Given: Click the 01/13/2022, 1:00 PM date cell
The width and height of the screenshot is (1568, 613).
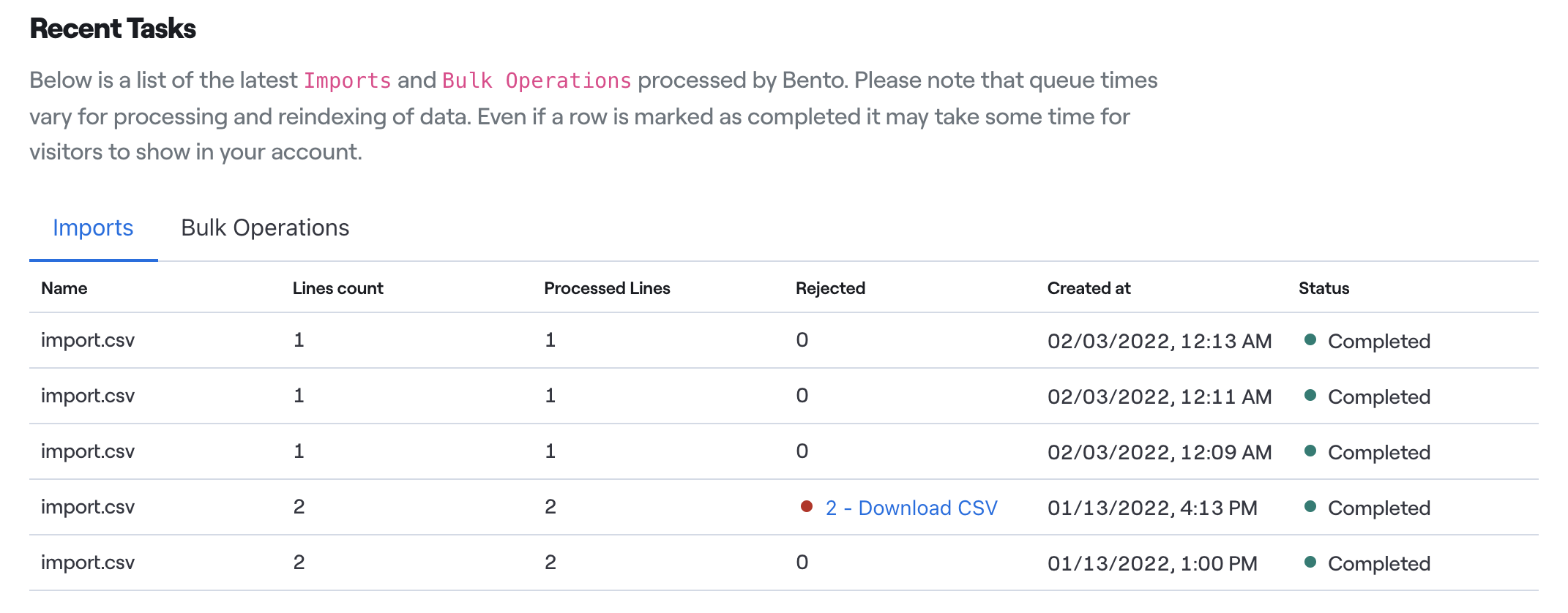Looking at the screenshot, I should (1152, 563).
